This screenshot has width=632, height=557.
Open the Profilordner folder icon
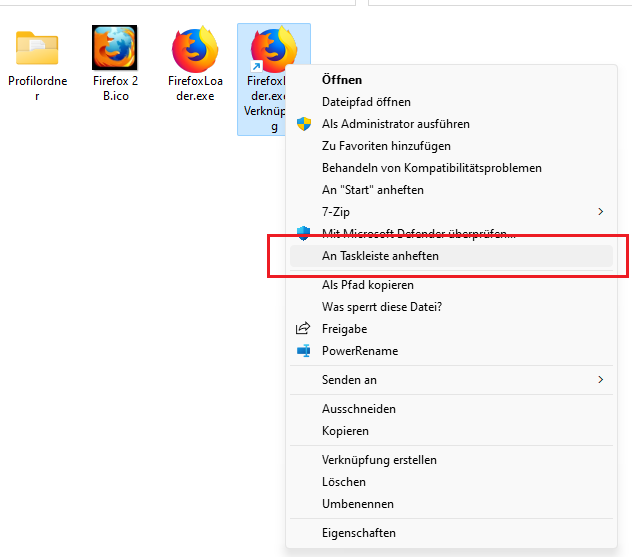(37, 48)
